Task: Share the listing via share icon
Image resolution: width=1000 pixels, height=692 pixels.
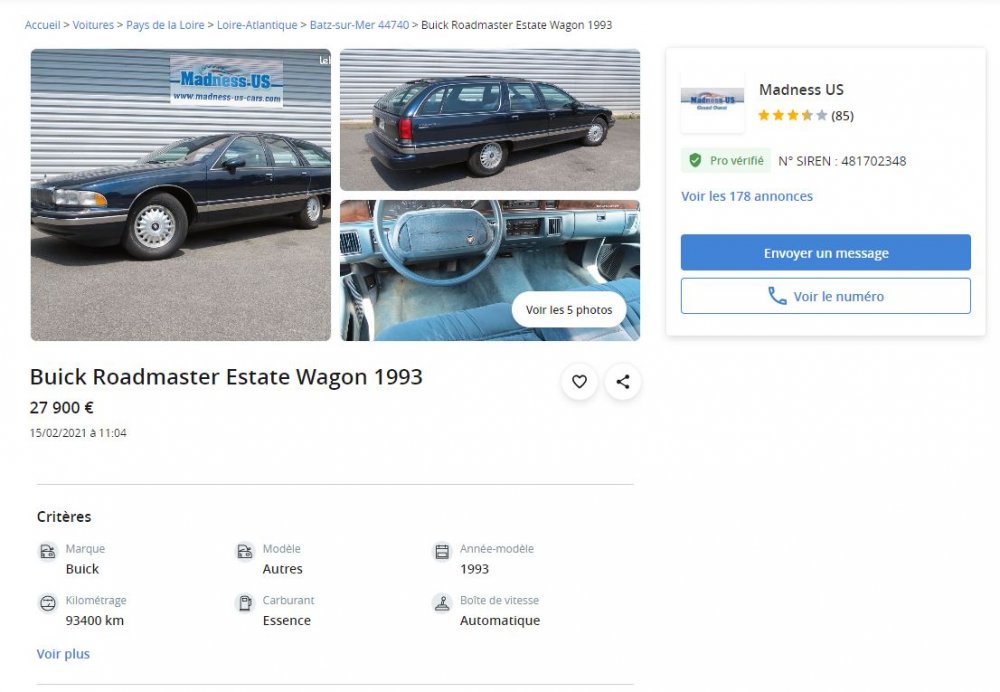Action: click(x=622, y=381)
